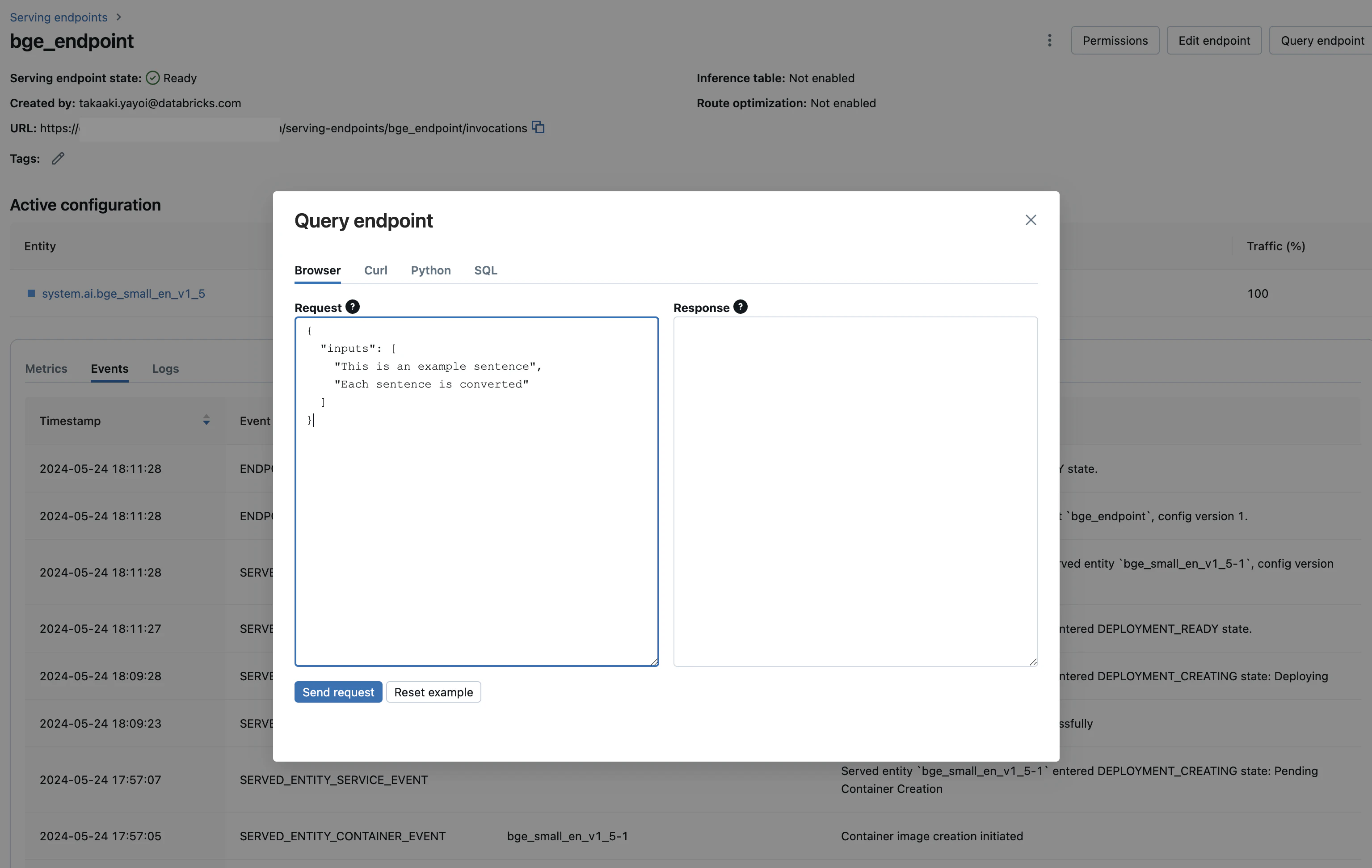Sort by Timestamp using the sort arrows
1372x868 pixels.
206,421
